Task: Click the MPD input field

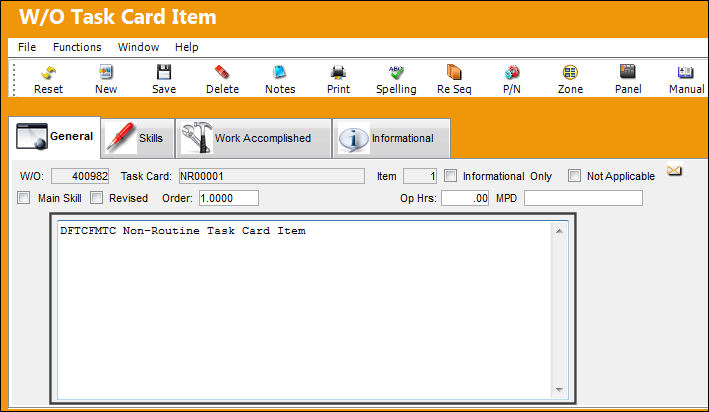Action: coord(583,198)
